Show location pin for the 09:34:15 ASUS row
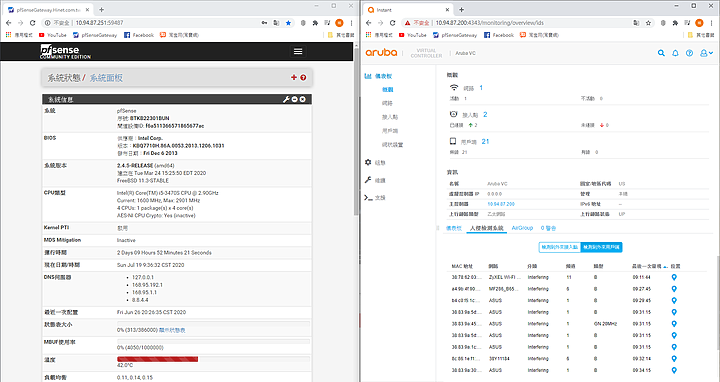 point(674,370)
